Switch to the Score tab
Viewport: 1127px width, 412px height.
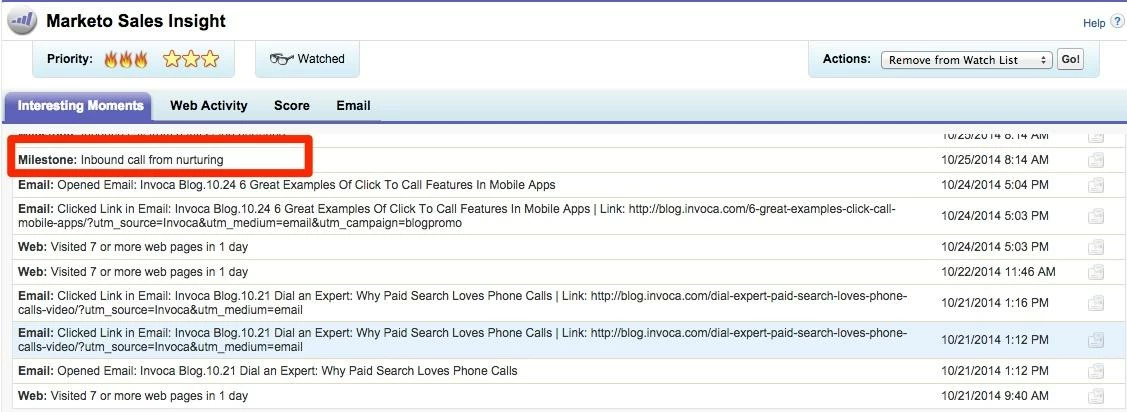tap(292, 106)
